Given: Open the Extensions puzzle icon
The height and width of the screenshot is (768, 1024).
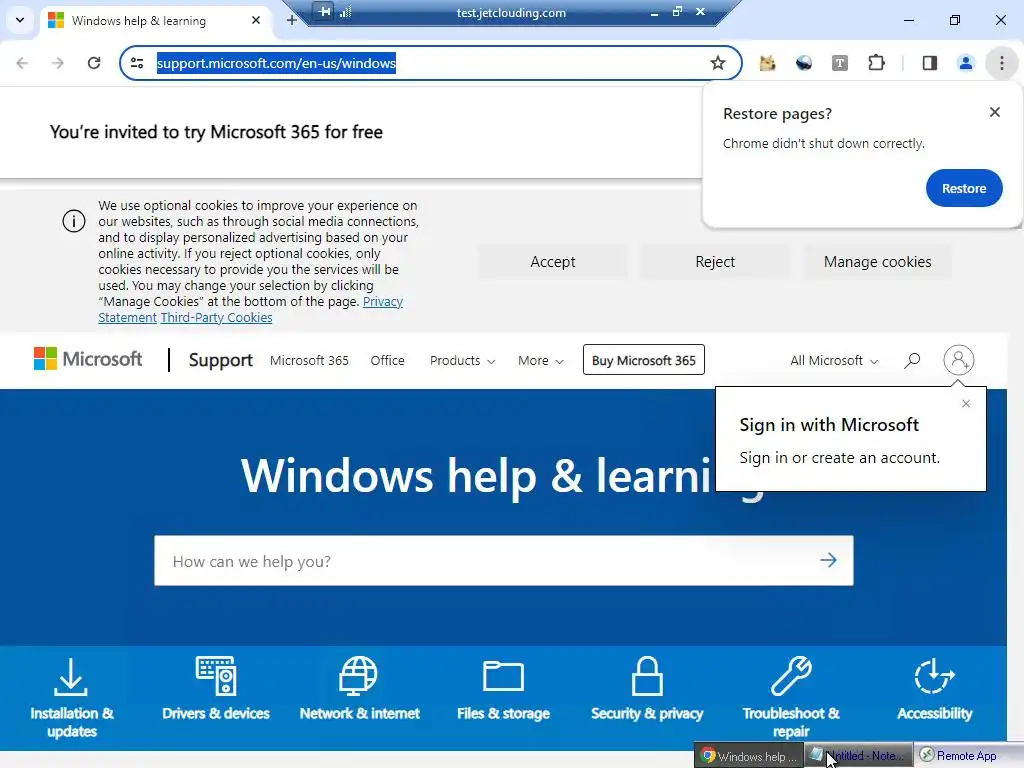Looking at the screenshot, I should click(876, 63).
